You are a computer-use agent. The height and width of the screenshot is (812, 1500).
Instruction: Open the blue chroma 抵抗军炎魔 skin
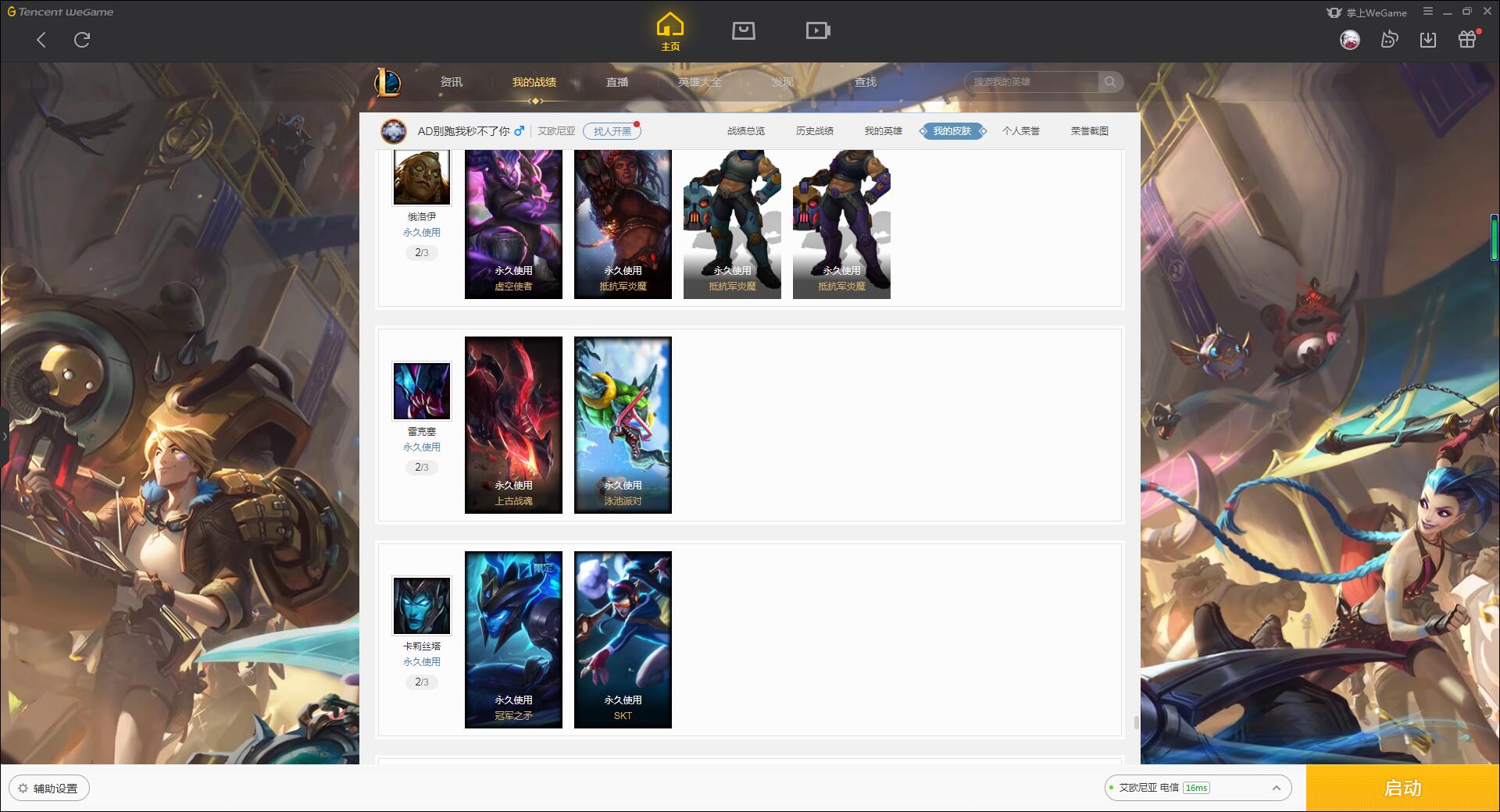coord(732,224)
